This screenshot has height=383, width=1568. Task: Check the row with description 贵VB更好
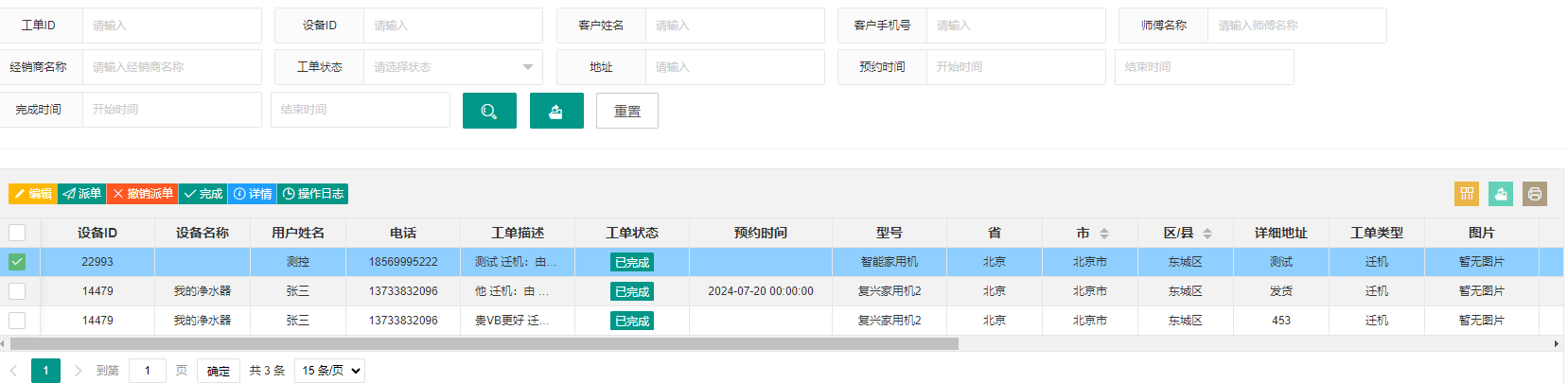coord(17,321)
